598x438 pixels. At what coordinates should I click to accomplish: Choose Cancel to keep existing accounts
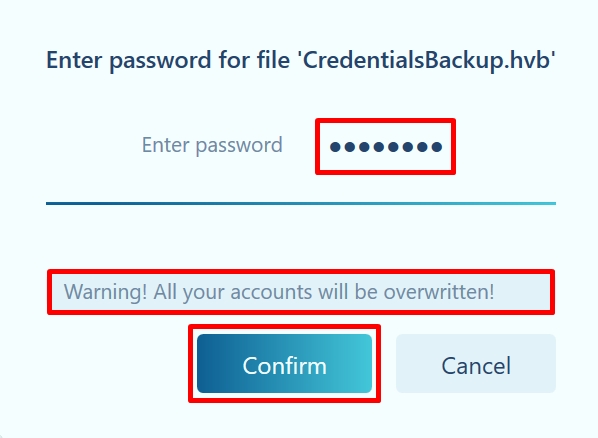tap(476, 364)
